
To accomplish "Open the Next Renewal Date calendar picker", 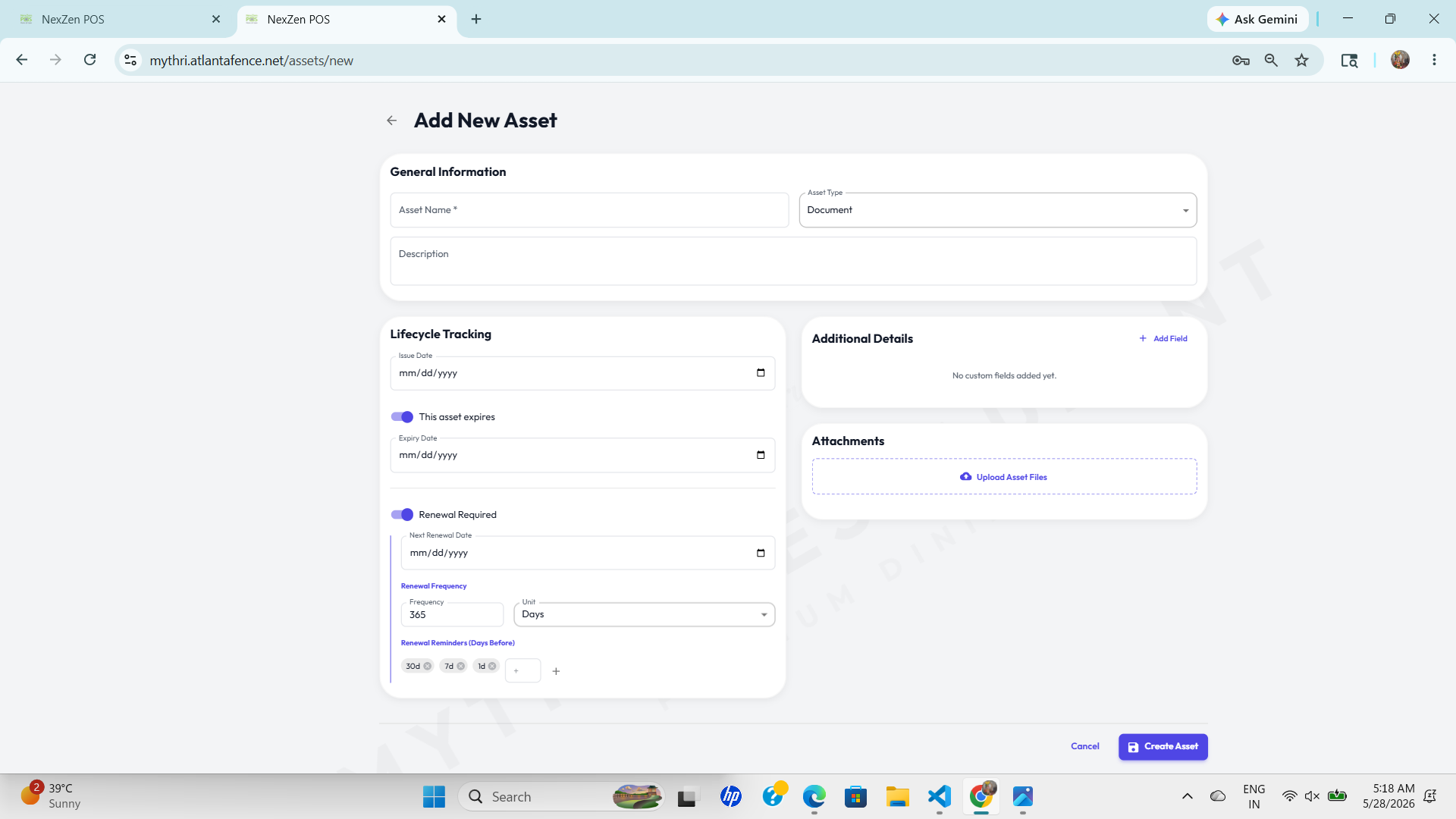I will tap(761, 553).
